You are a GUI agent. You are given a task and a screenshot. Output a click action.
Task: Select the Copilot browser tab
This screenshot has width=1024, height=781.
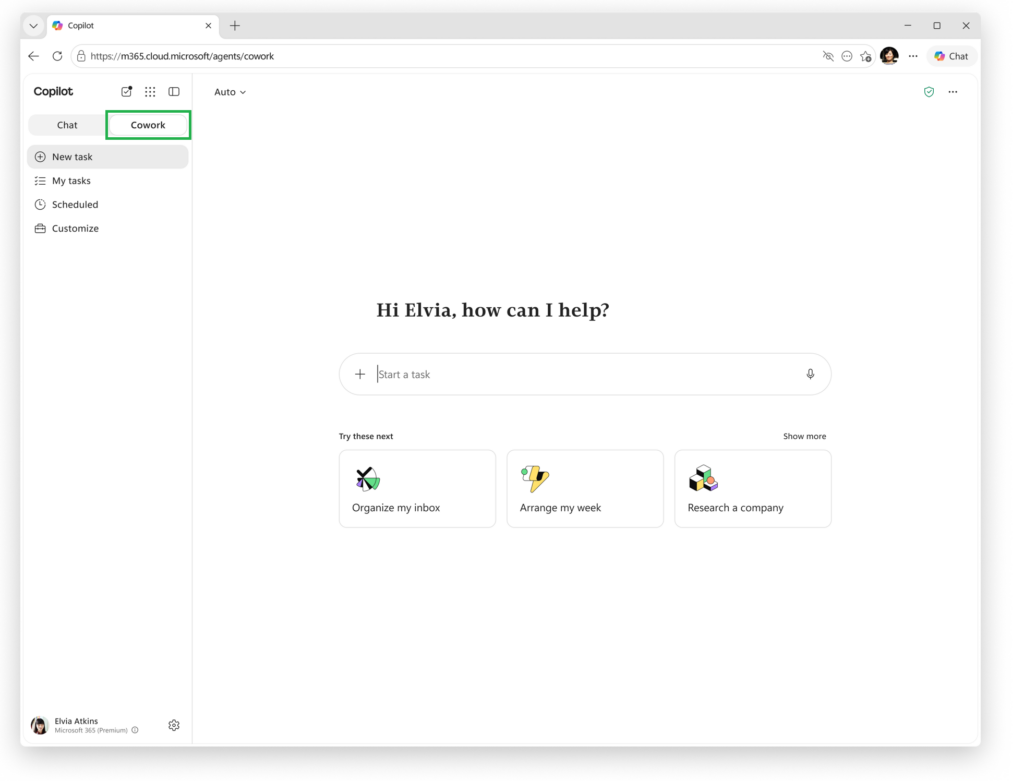[133, 25]
